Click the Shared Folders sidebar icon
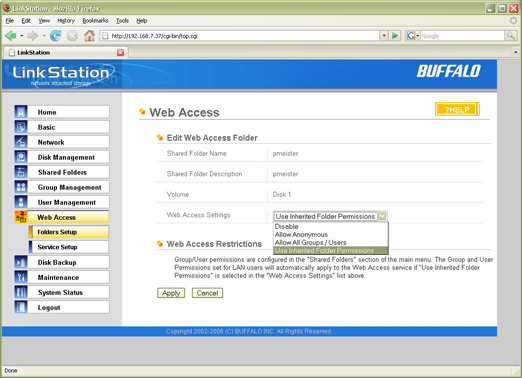 pos(21,172)
